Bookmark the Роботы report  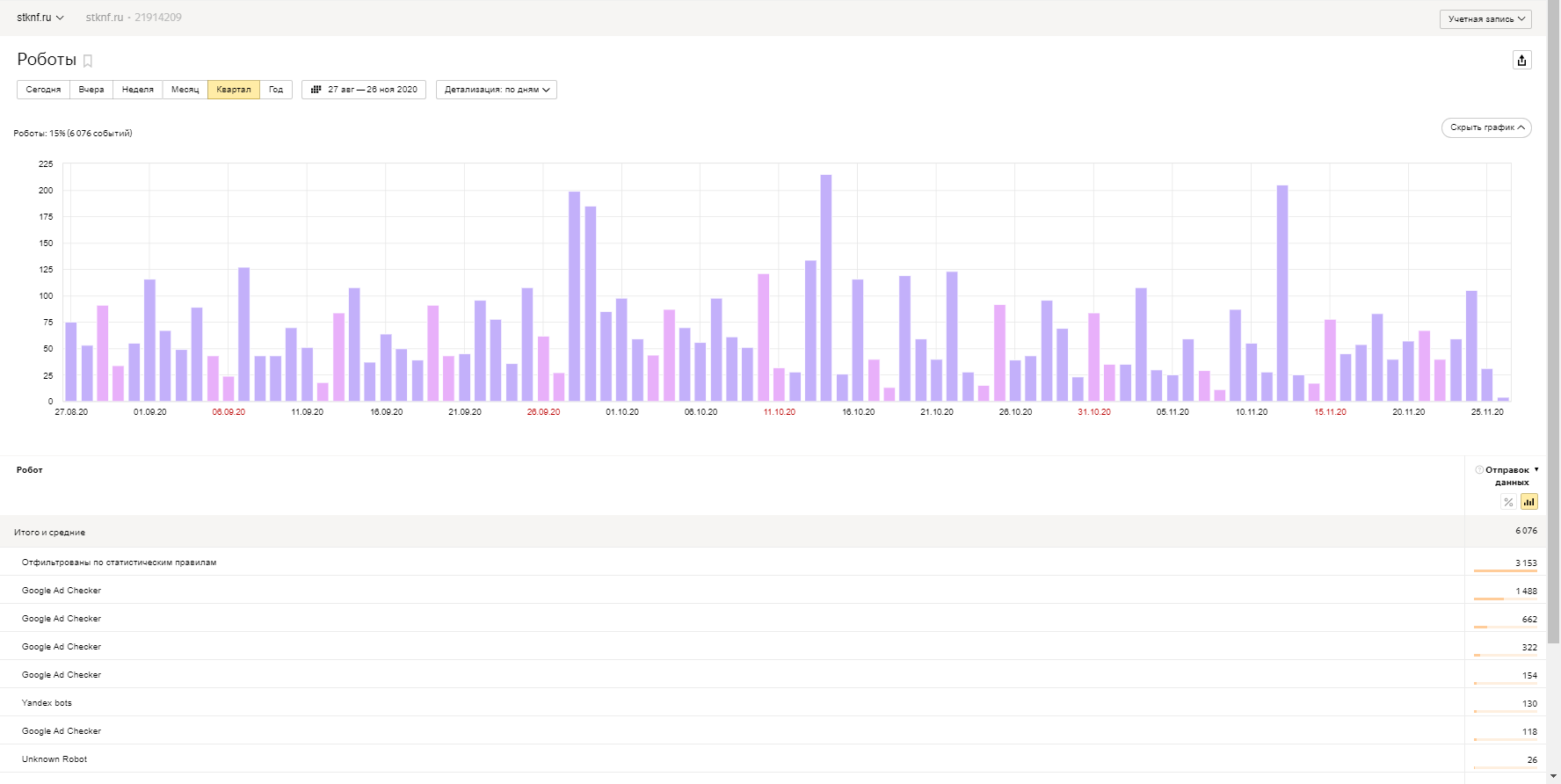point(88,61)
